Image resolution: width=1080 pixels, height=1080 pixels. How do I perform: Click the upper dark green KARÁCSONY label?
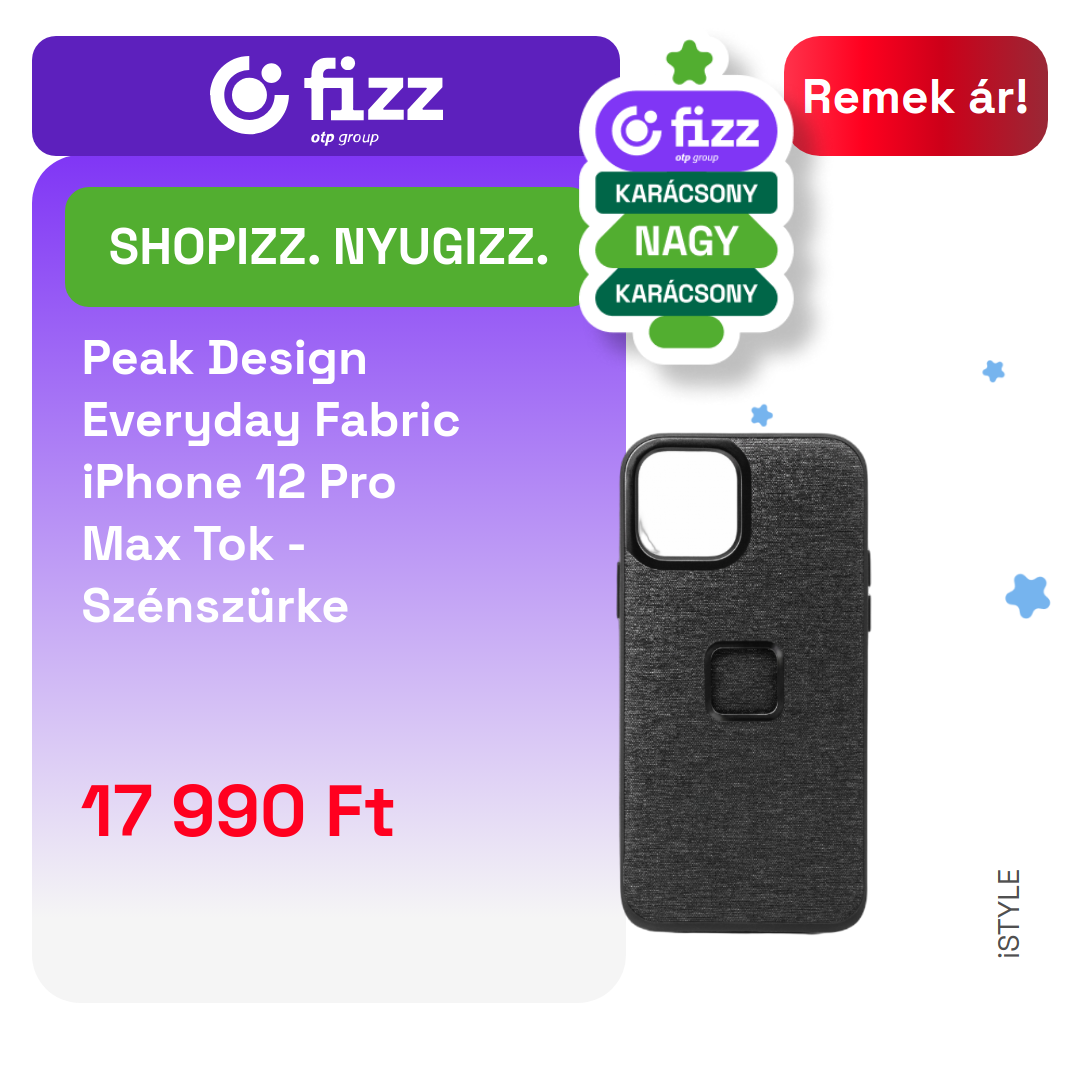click(686, 193)
